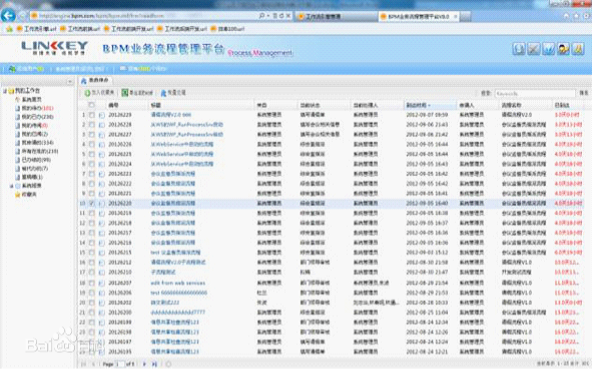Select the to-do tab above the table toolbar
This screenshot has height=369, width=592.
click(x=96, y=80)
